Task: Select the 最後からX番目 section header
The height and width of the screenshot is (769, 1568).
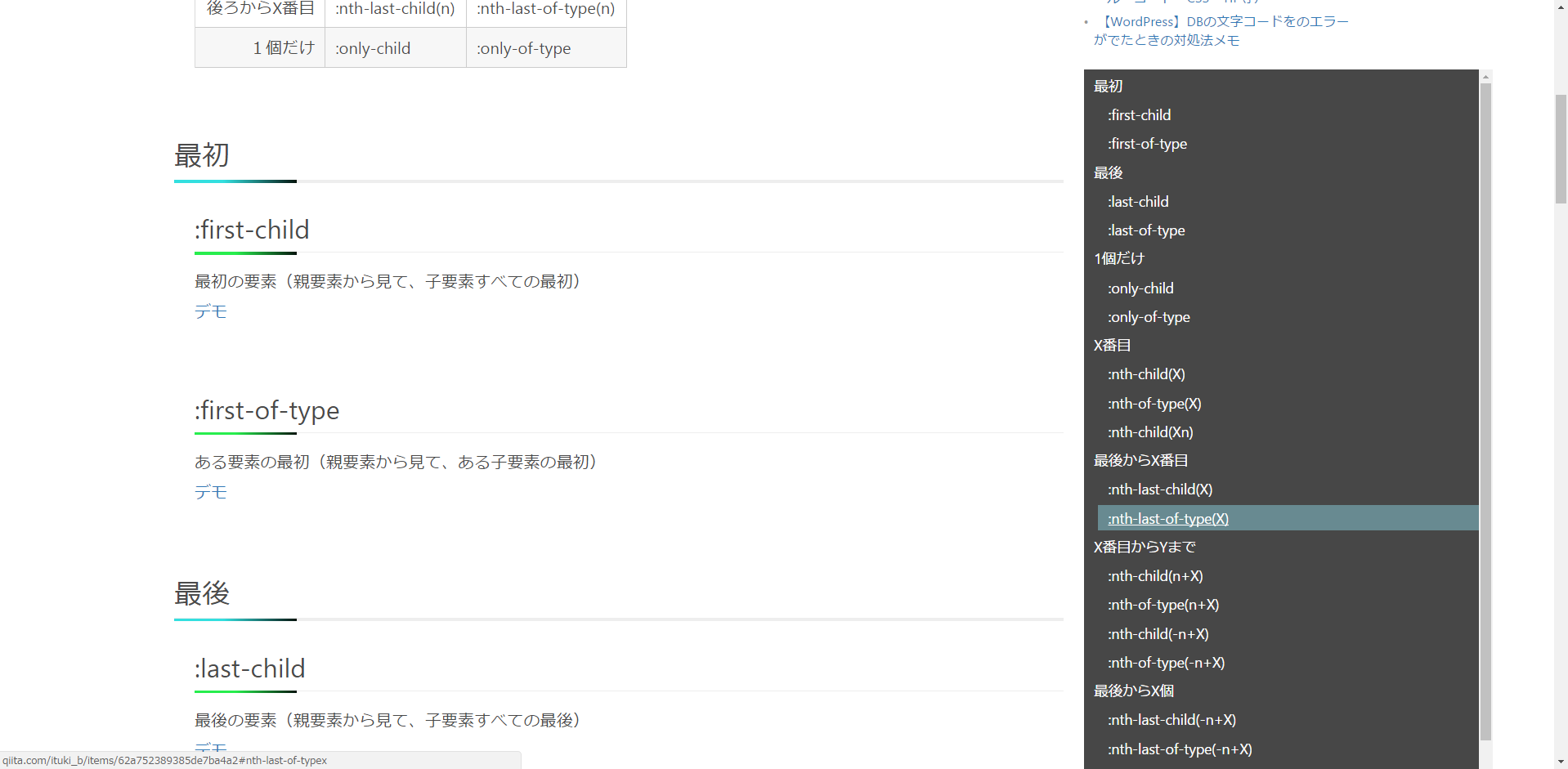Action: (1140, 460)
